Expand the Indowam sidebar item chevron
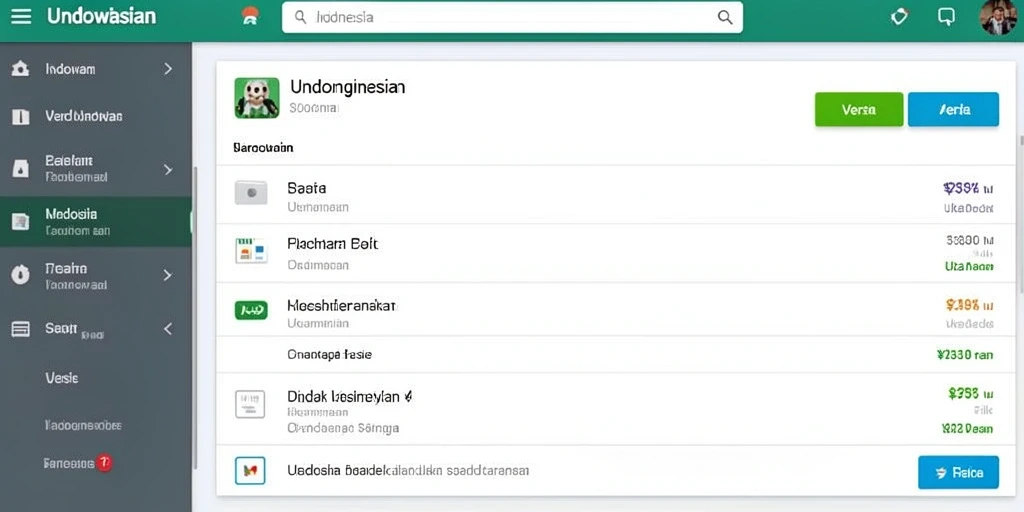The width and height of the screenshot is (1024, 512). point(168,69)
